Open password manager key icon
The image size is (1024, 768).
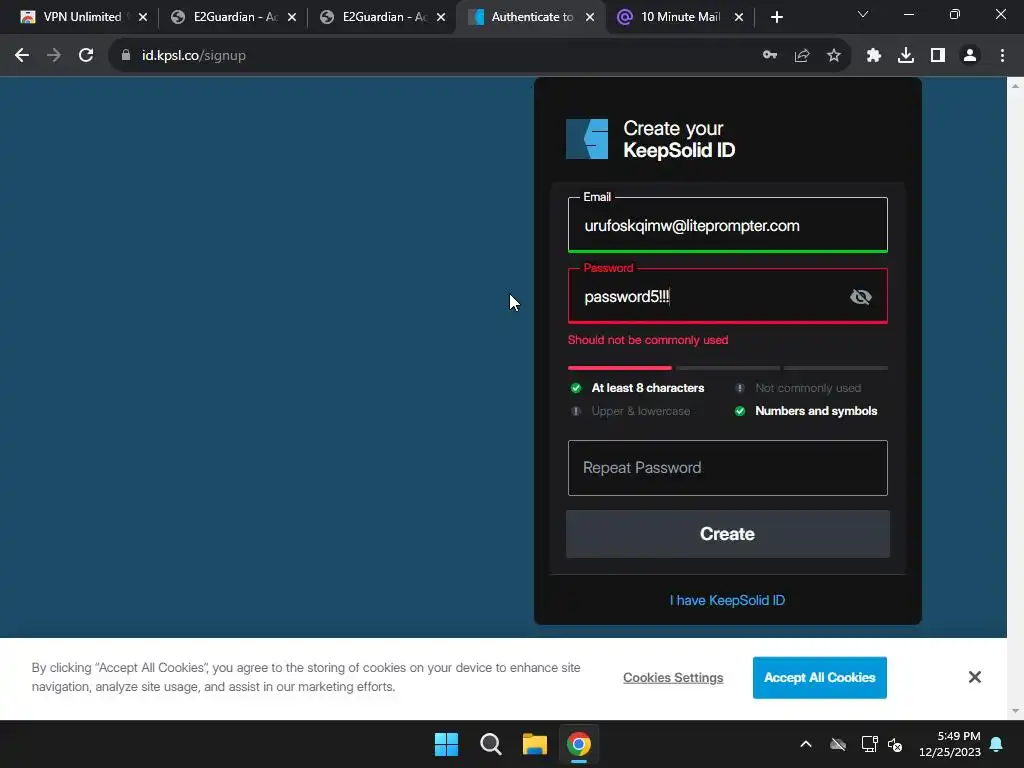[770, 56]
